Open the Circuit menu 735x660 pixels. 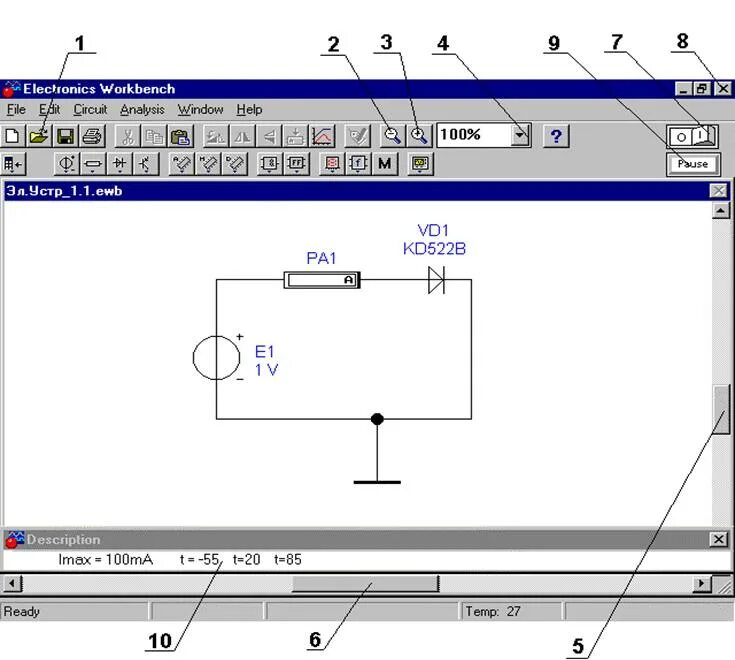click(x=90, y=110)
